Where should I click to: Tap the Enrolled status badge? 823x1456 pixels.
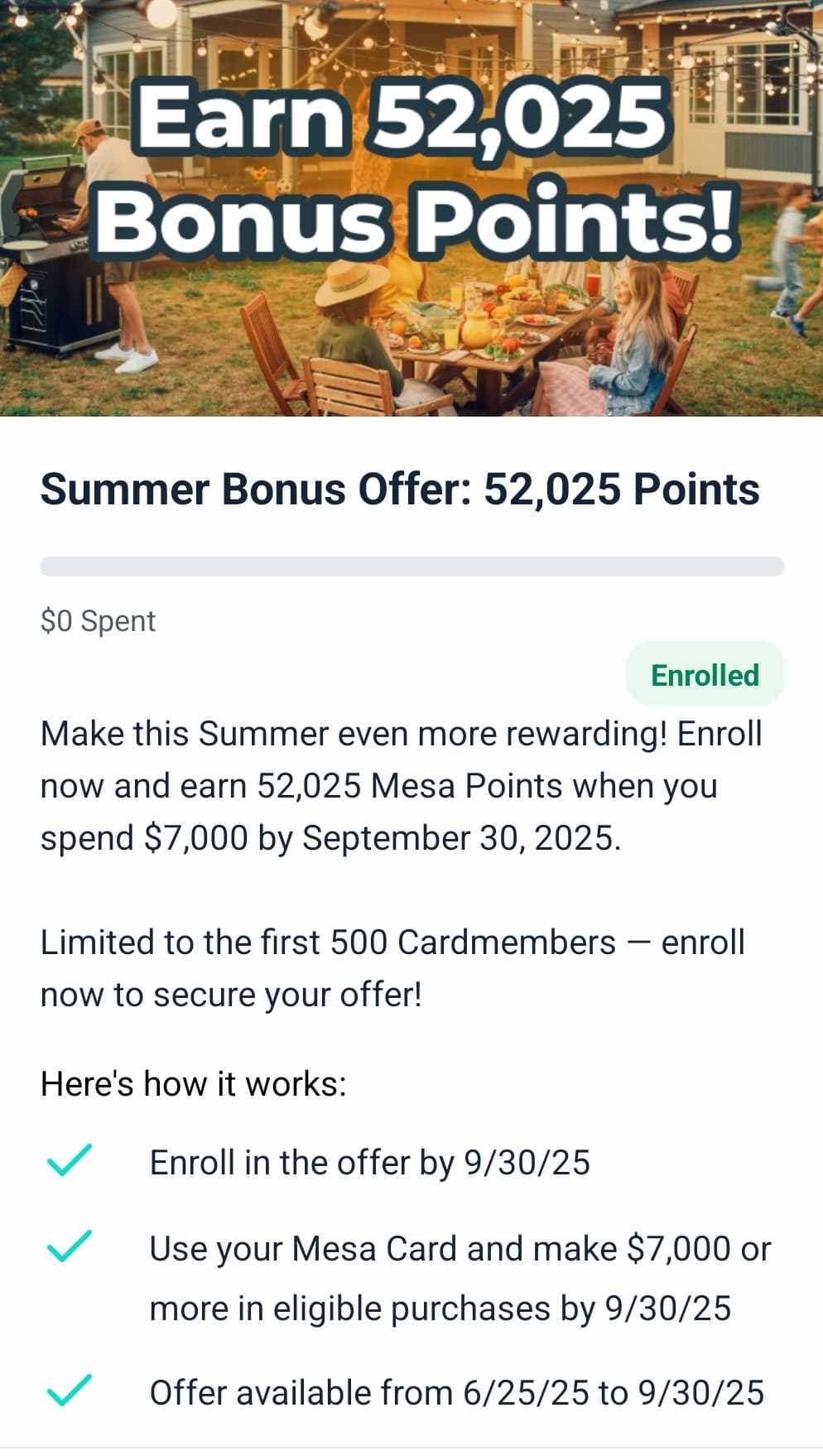coord(705,675)
